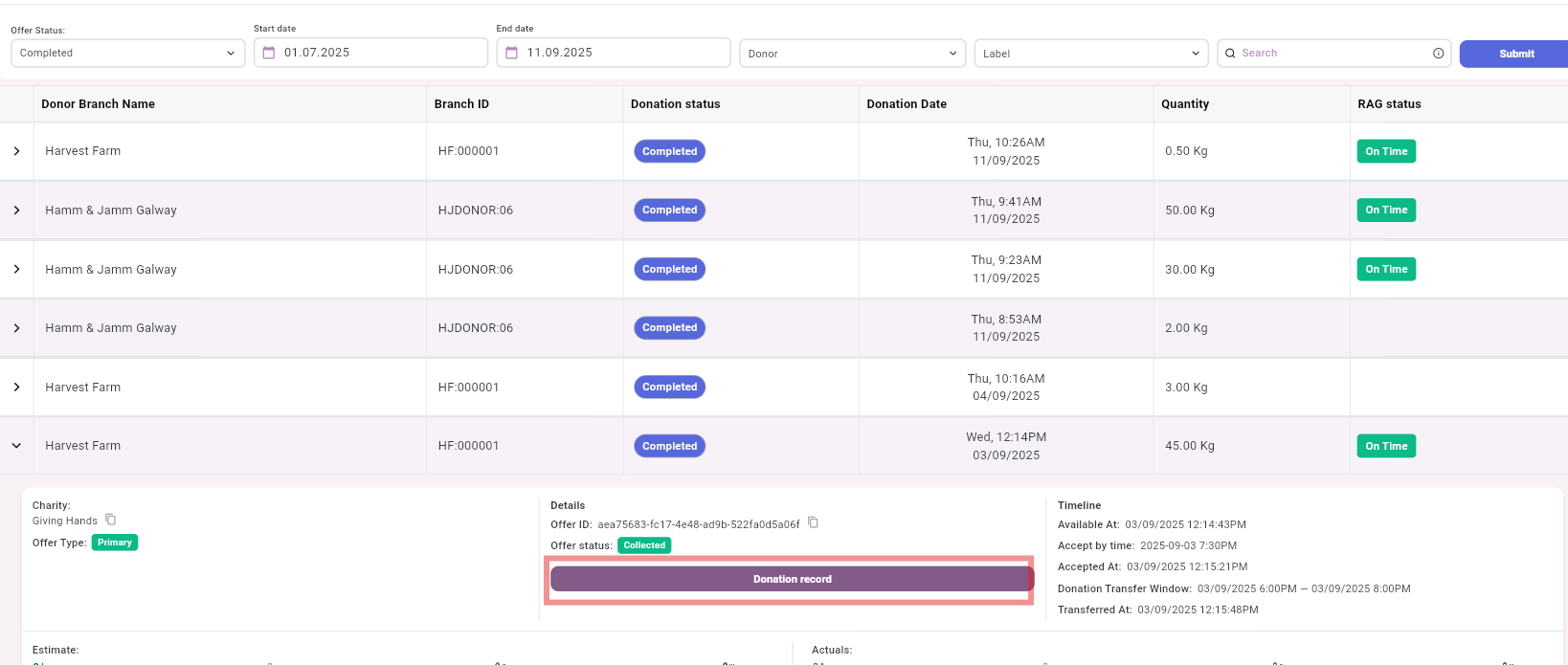Expand the Harvest Farm 3.00 Kg row
Image resolution: width=1568 pixels, height=665 pixels.
(x=16, y=388)
